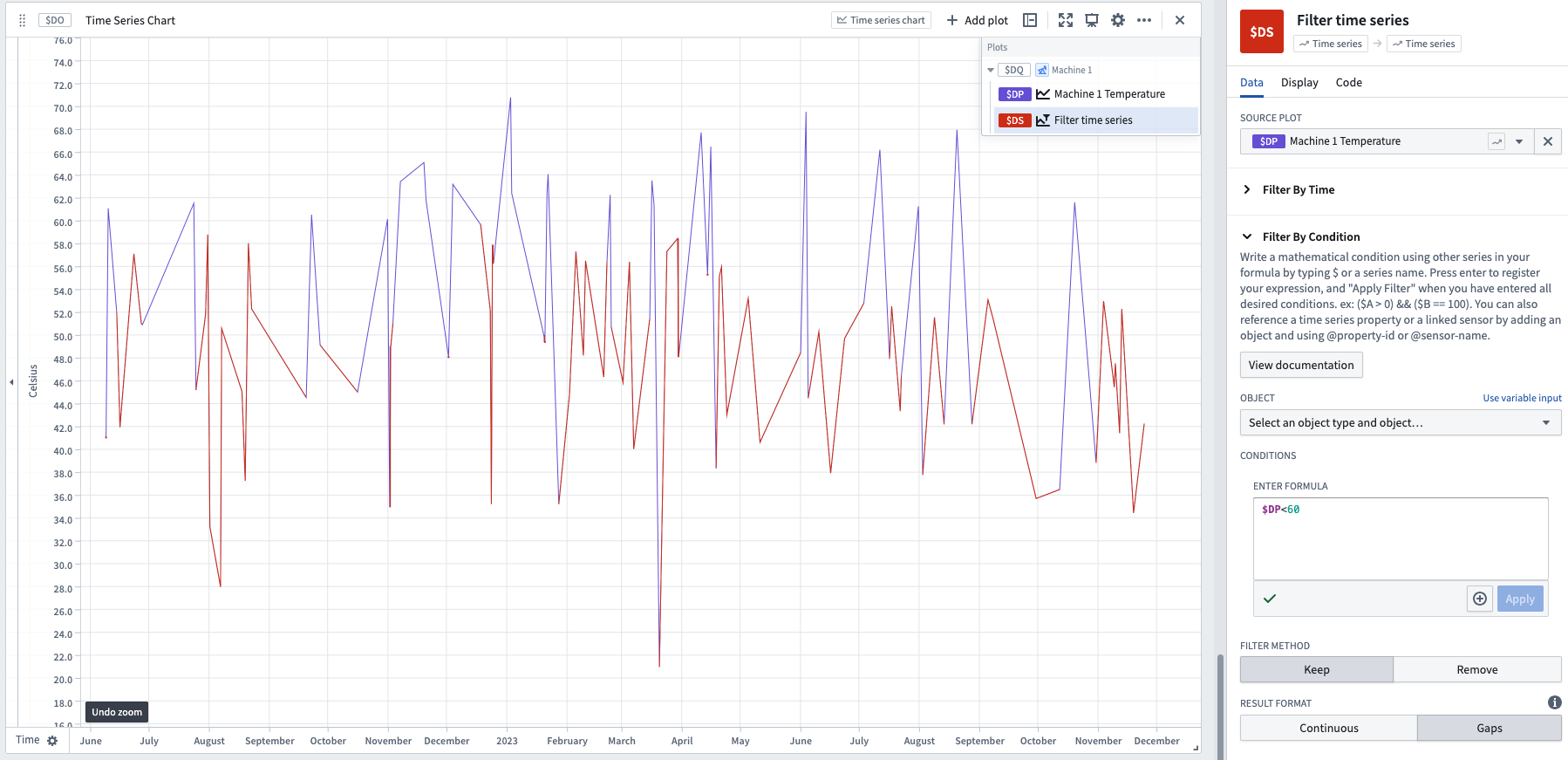Open Time axis settings gear
The image size is (1568, 760).
[52, 741]
